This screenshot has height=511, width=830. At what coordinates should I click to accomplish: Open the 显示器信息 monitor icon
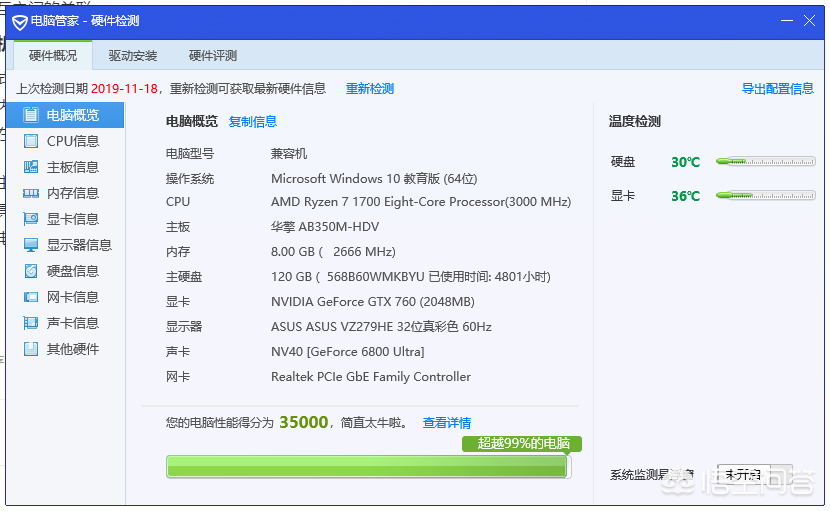(31, 245)
